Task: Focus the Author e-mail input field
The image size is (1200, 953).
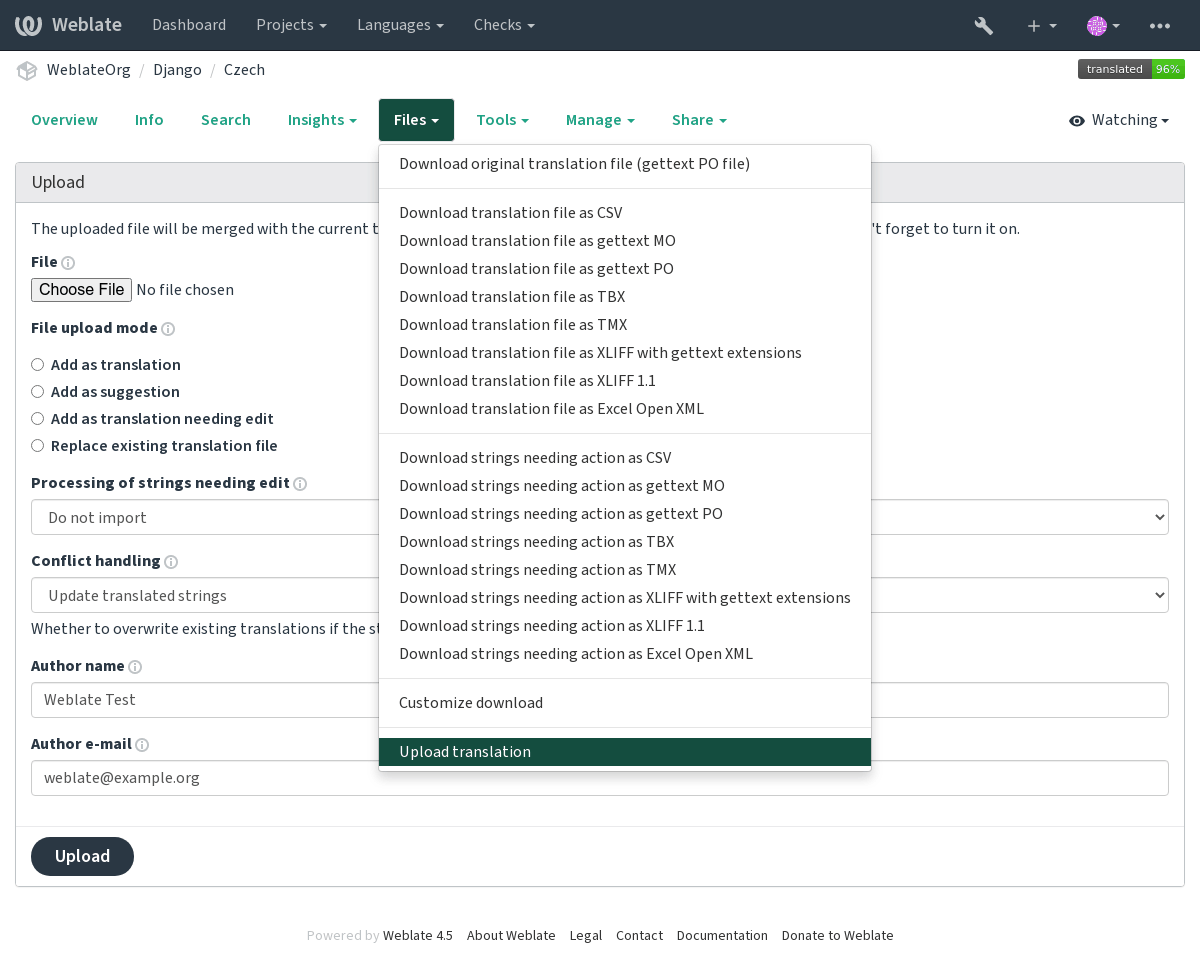Action: [600, 778]
